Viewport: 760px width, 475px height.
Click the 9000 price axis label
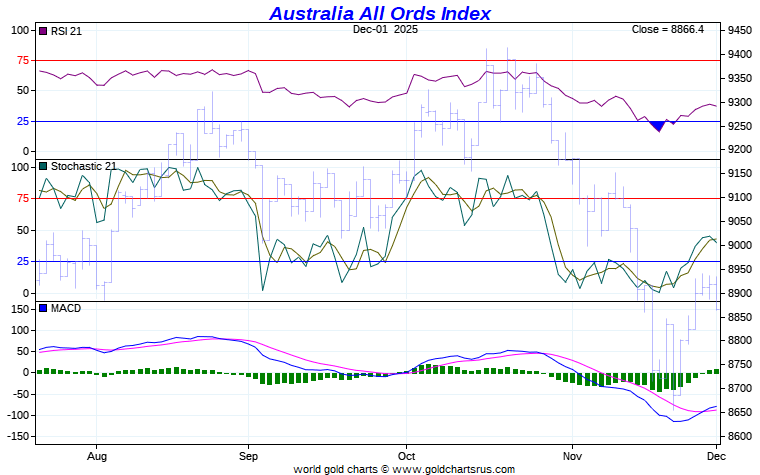[x=740, y=245]
